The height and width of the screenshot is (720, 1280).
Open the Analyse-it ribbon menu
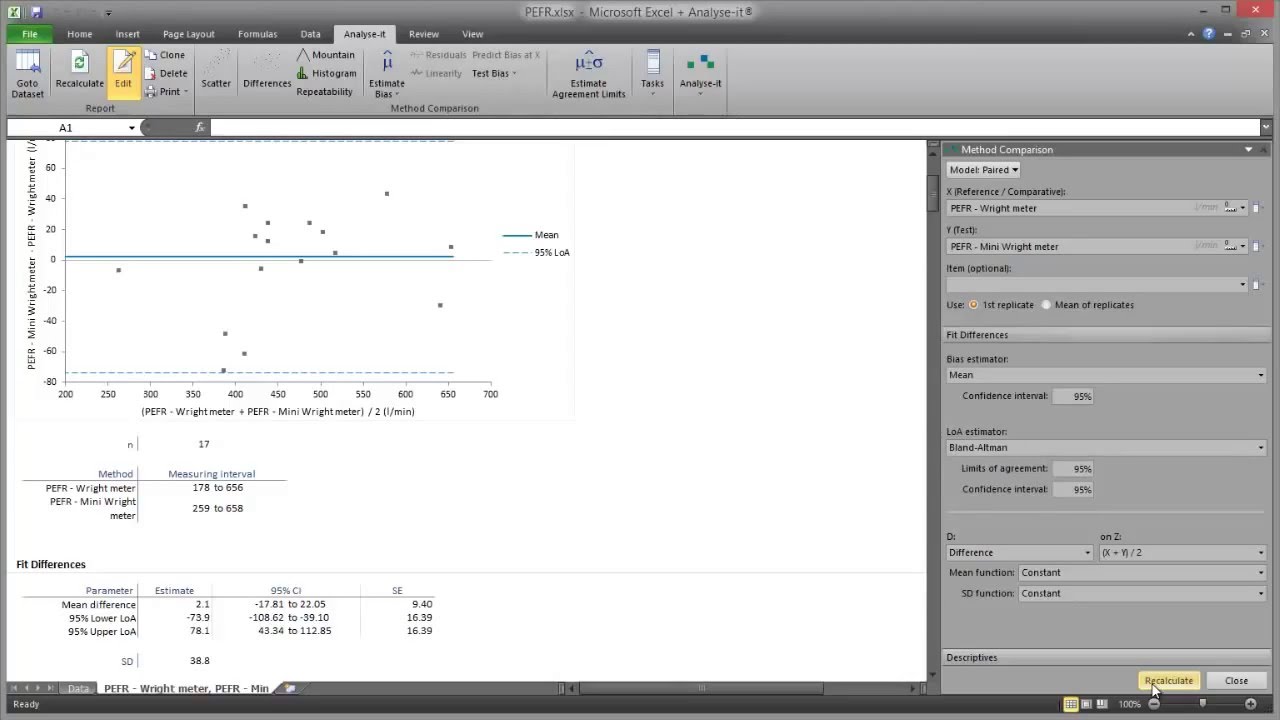(x=700, y=73)
